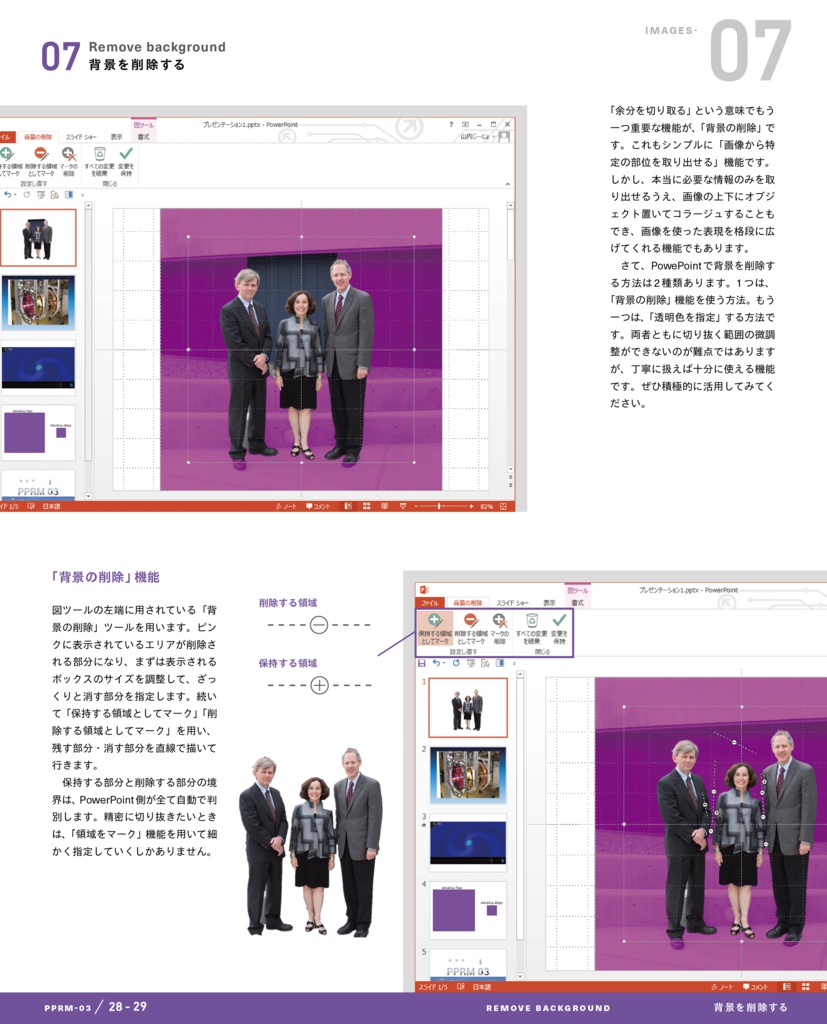Click the 82% zoom level indicator
Image resolution: width=827 pixels, height=1024 pixels.
[x=486, y=507]
